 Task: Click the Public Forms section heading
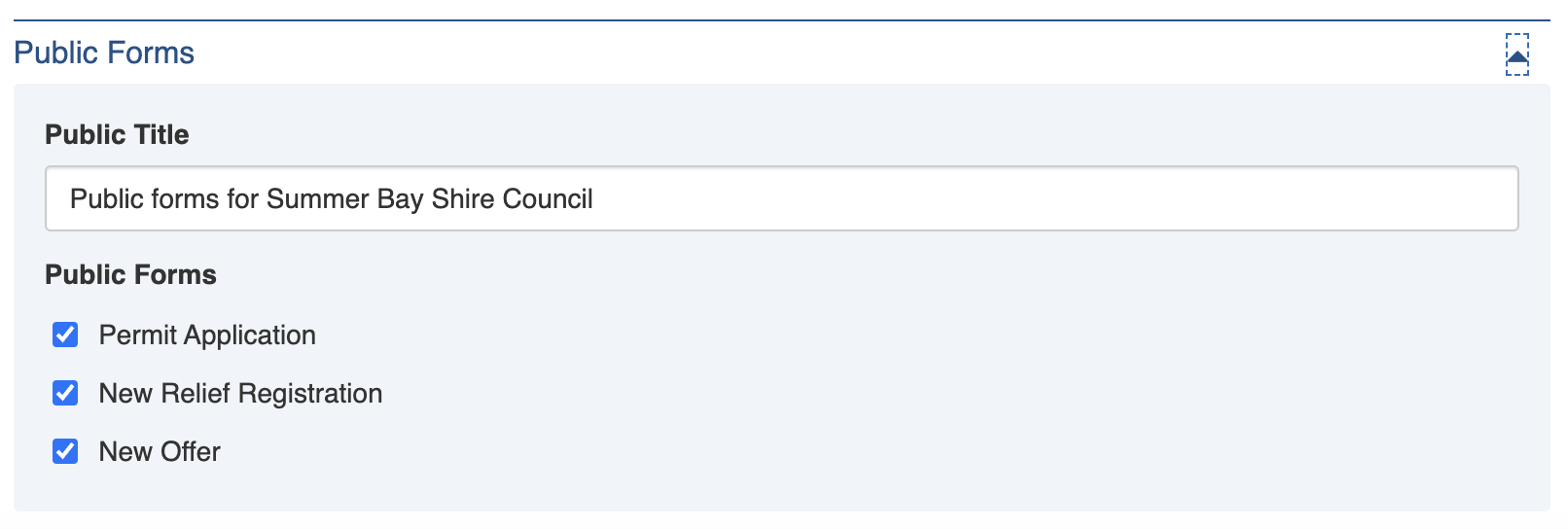(x=104, y=53)
